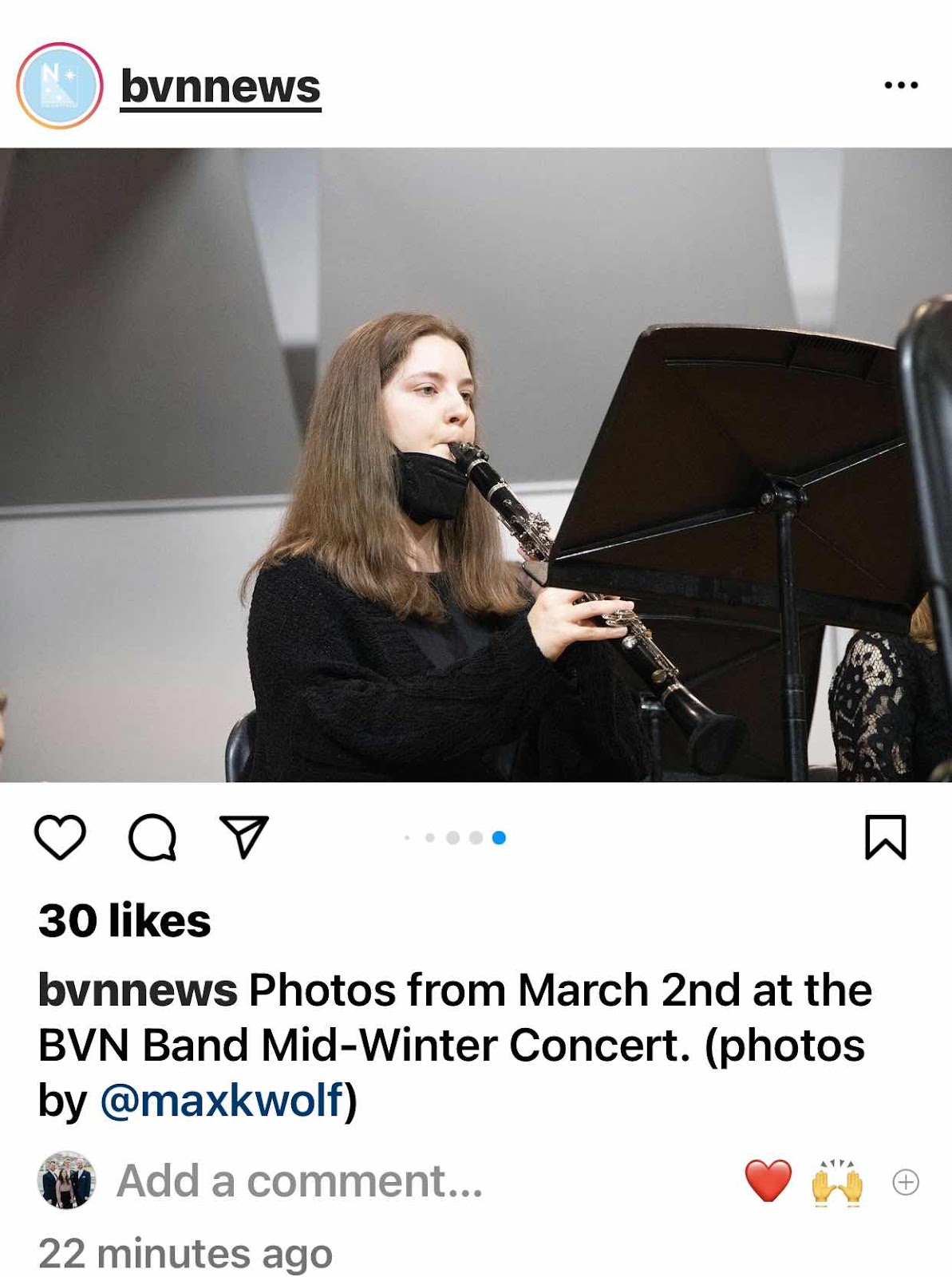Tap the 22 minutes ago timestamp

pos(185,1254)
